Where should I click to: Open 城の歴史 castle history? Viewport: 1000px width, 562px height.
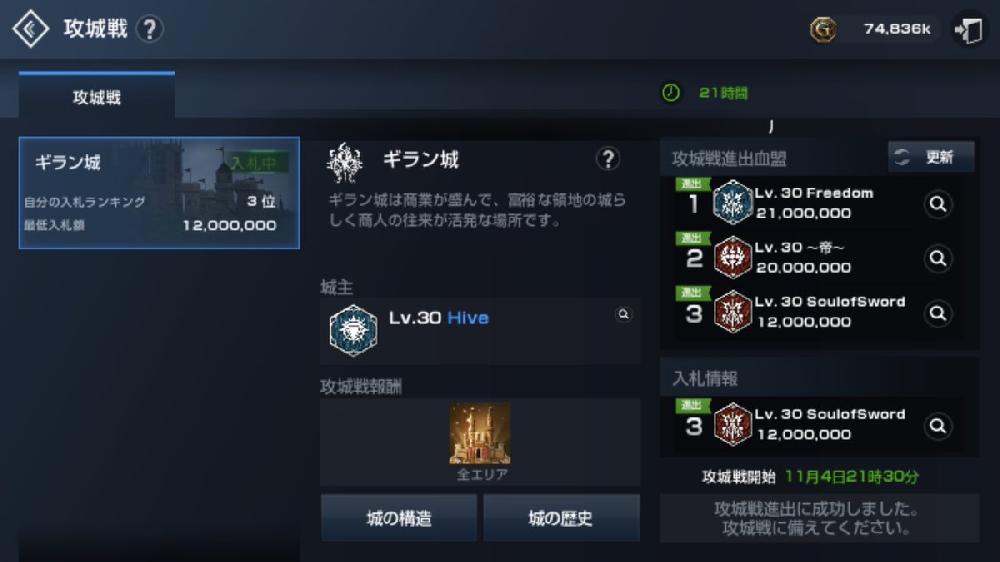pos(561,518)
